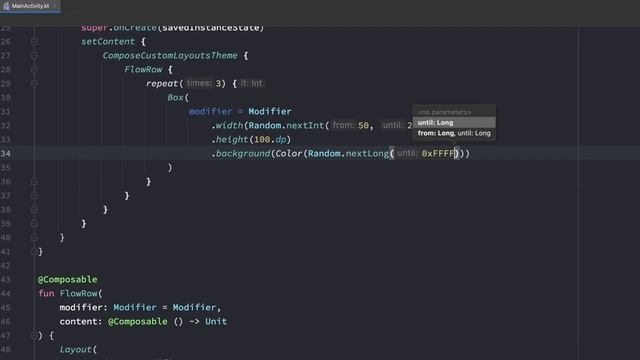Click 'savedInstanceState' argument on line 25
The width and height of the screenshot is (640, 360).
click(211, 28)
